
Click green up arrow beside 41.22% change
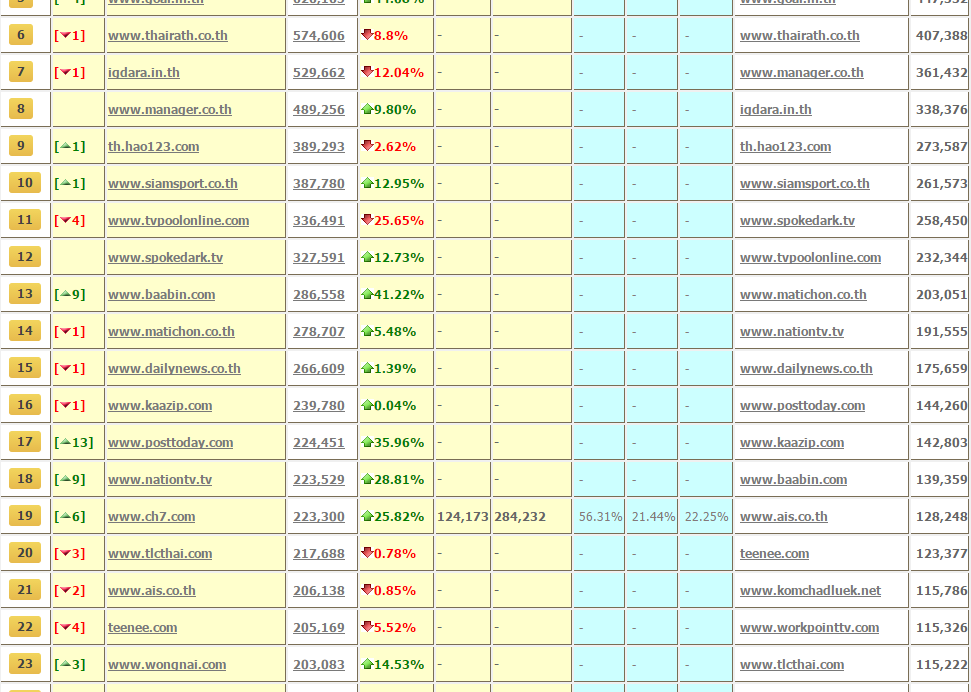[367, 294]
